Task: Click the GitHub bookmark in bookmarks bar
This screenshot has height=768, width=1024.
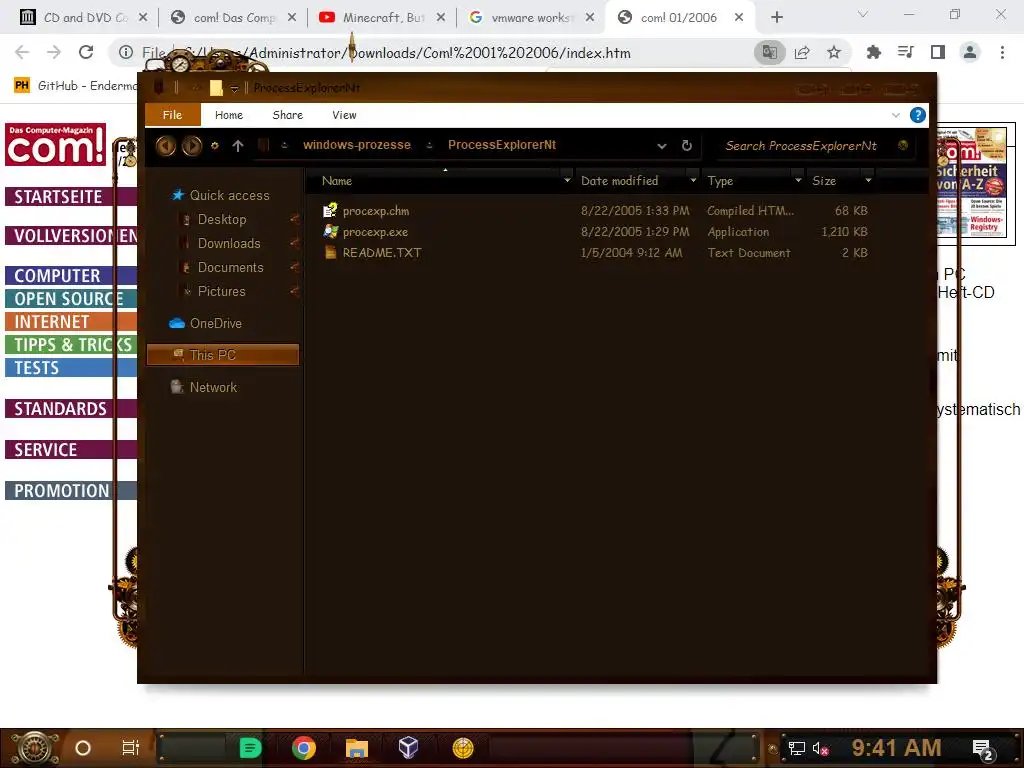Action: click(x=76, y=86)
